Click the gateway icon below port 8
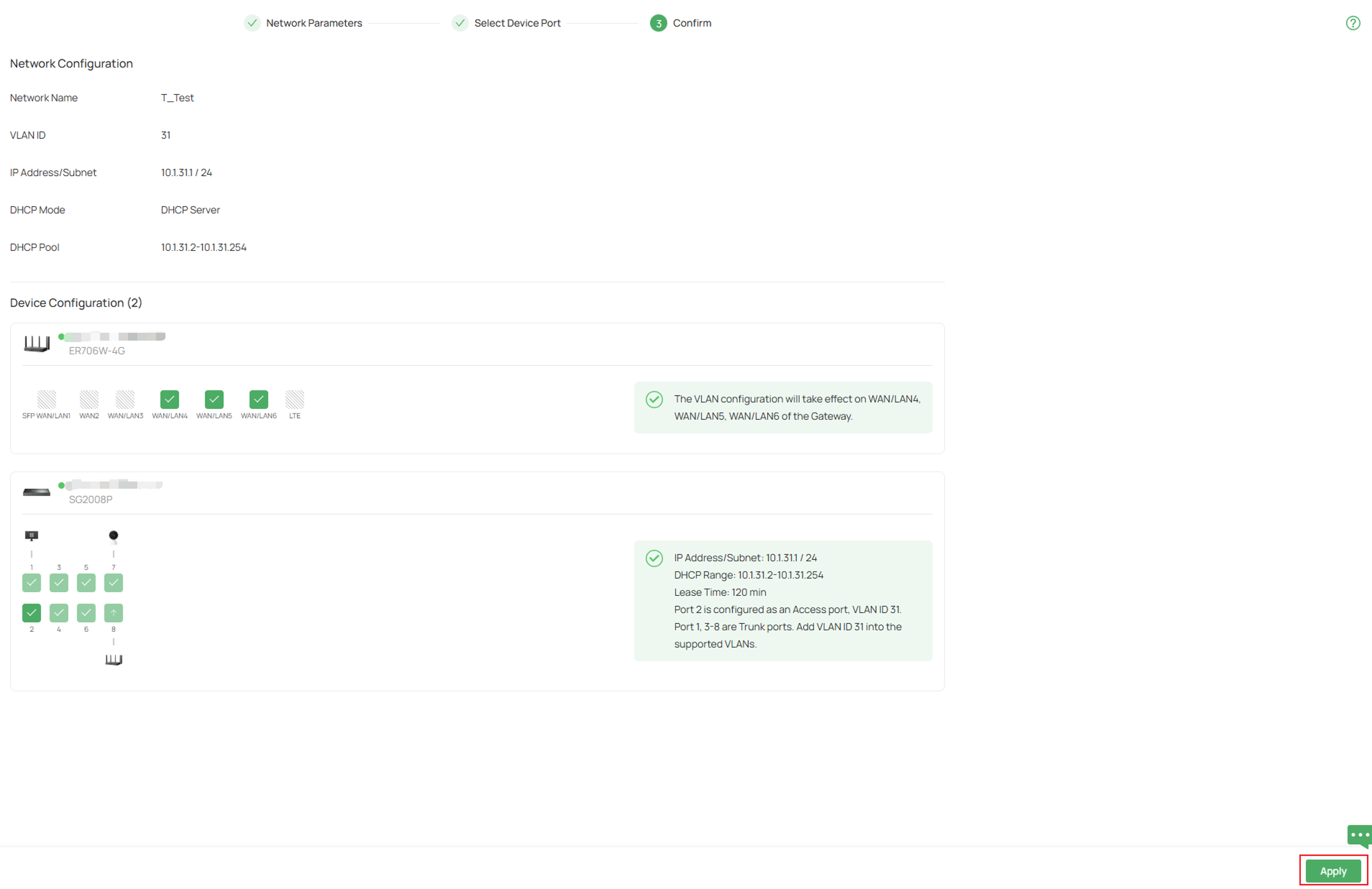Screen dimensions: 1372x889 coord(113,660)
